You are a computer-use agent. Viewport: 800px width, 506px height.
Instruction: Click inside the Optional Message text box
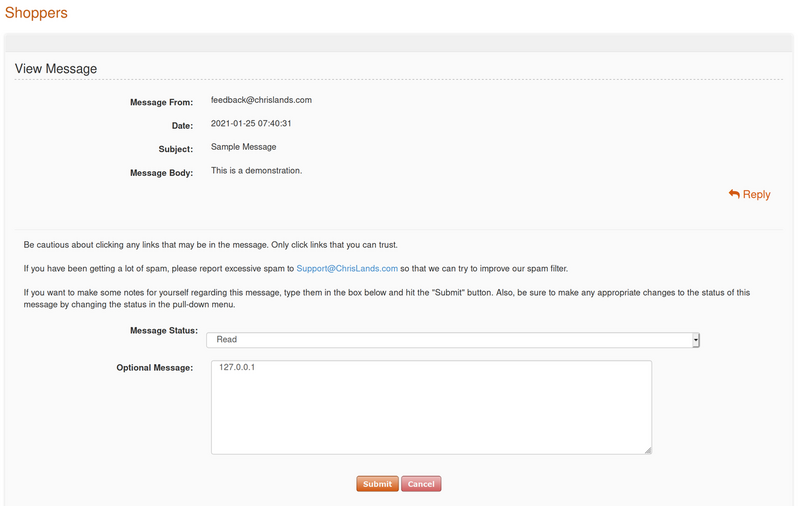click(431, 407)
